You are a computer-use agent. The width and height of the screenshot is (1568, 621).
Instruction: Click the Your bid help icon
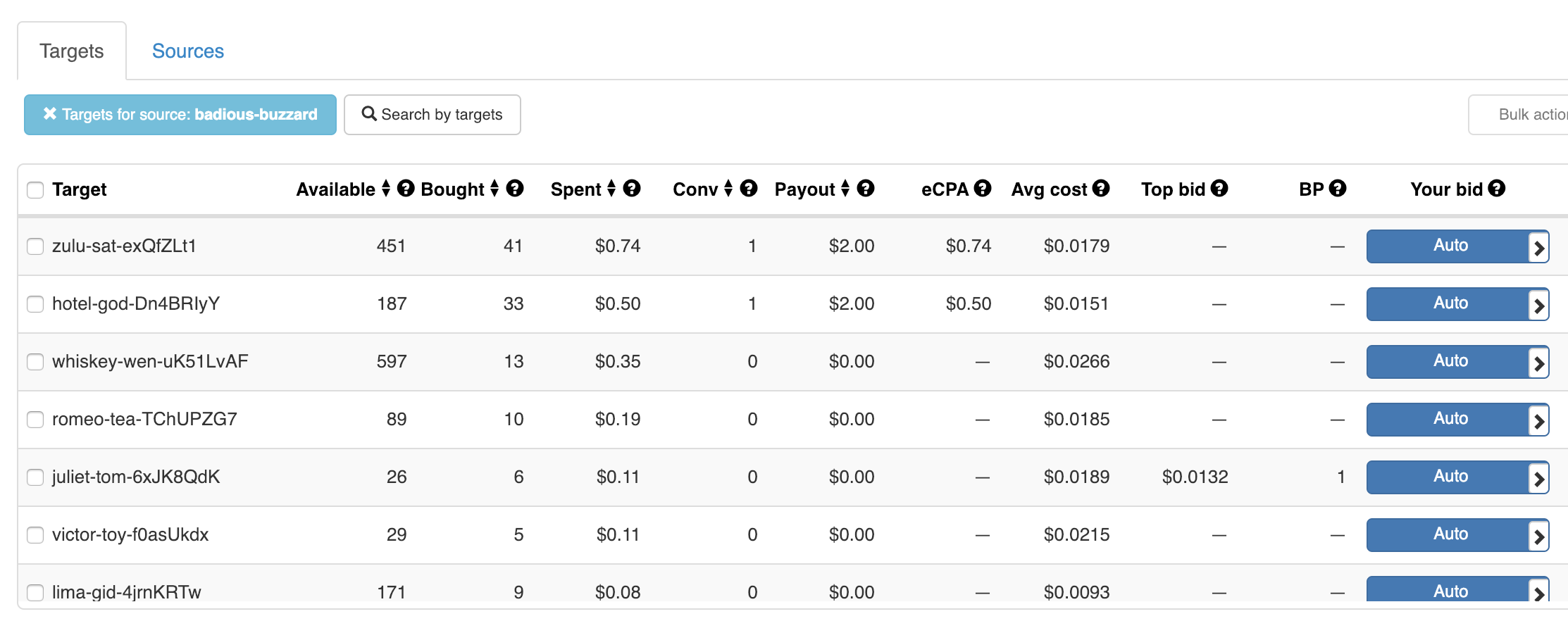click(1497, 189)
